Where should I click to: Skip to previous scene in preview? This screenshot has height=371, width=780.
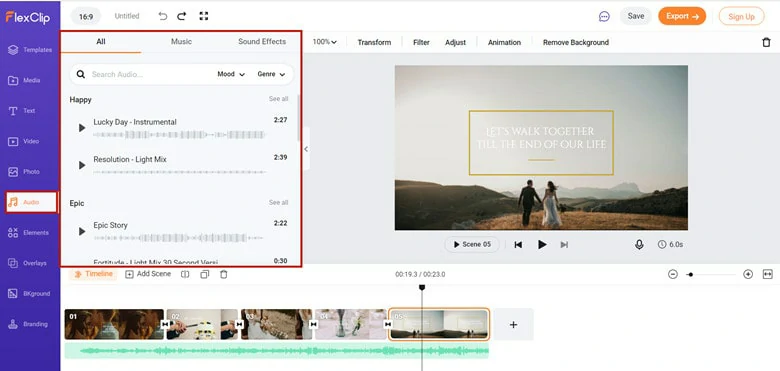pos(518,245)
